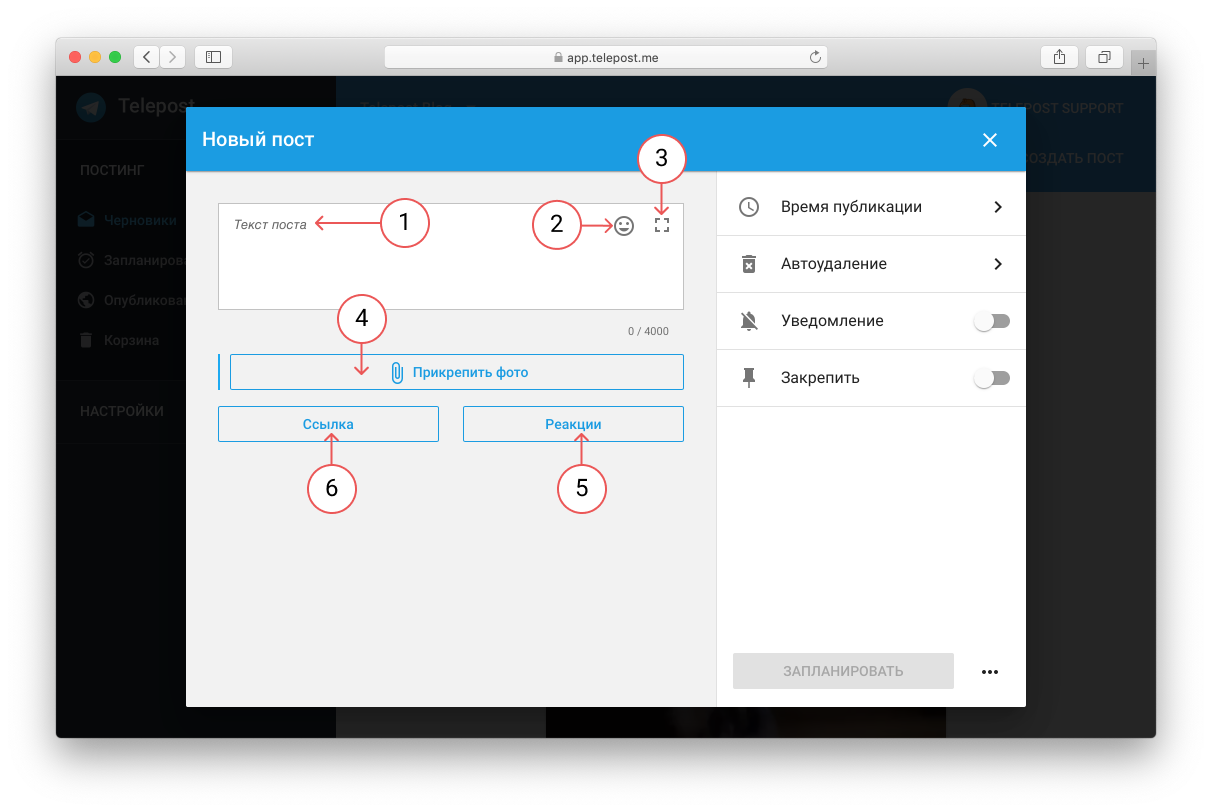Expand Время публикации chevron arrow

click(997, 207)
